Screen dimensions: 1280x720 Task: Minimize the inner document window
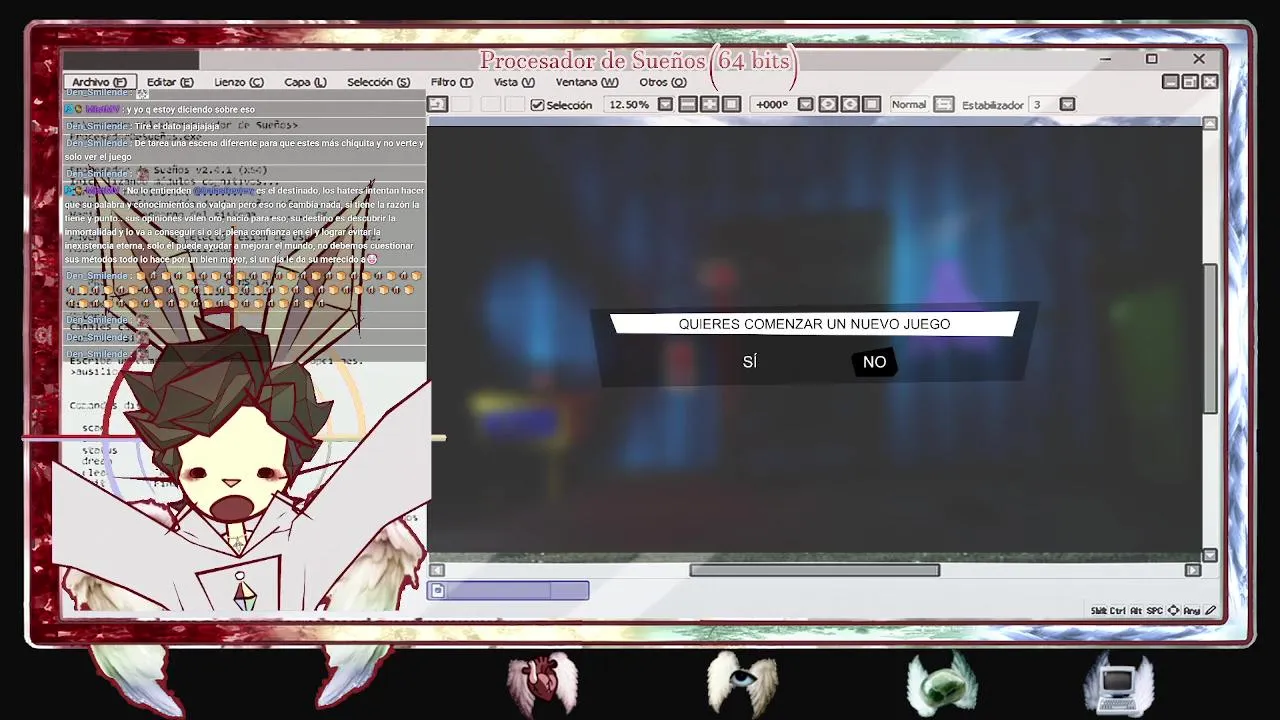1171,82
